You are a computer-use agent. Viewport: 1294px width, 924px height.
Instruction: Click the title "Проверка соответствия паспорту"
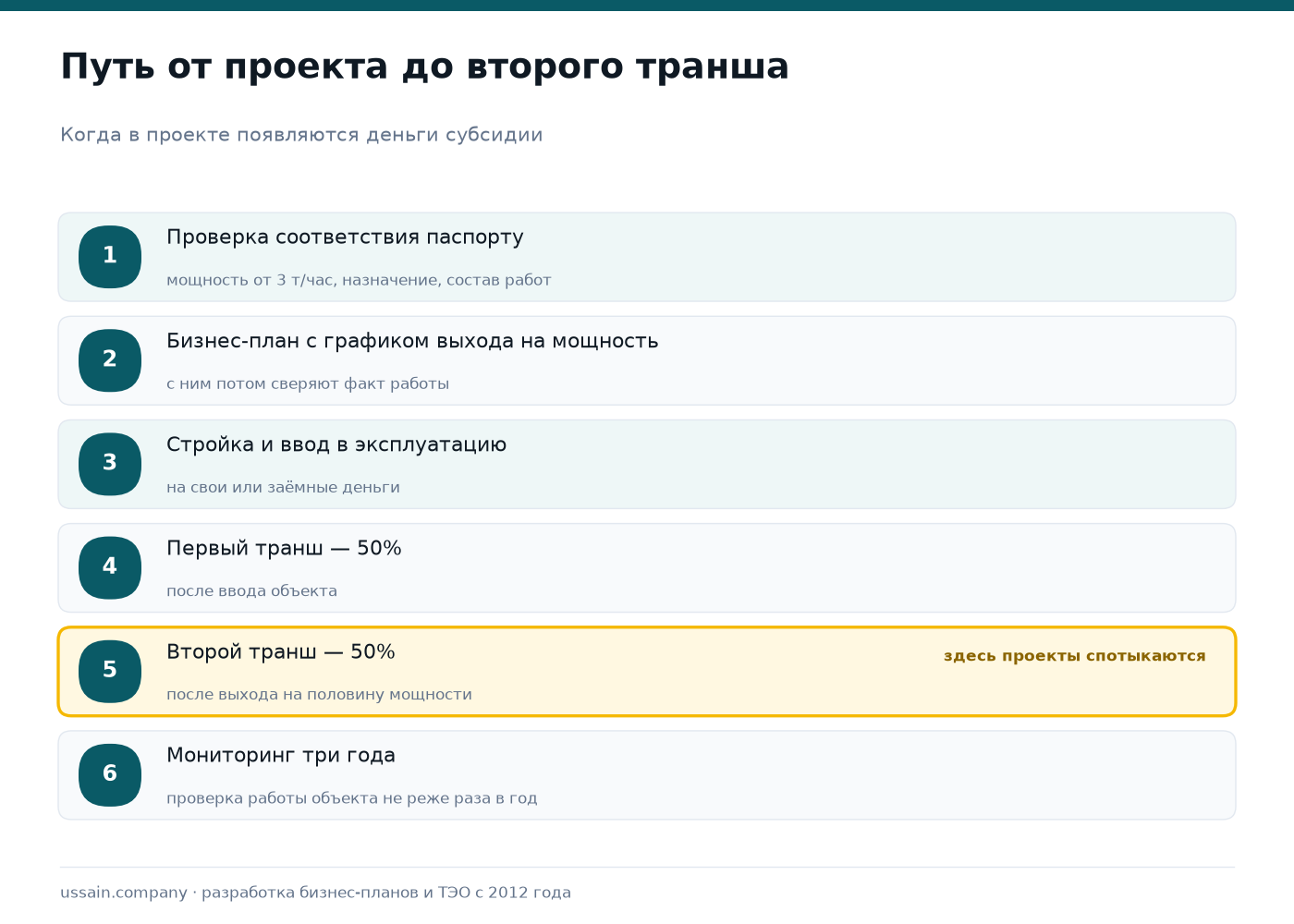pyautogui.click(x=345, y=237)
